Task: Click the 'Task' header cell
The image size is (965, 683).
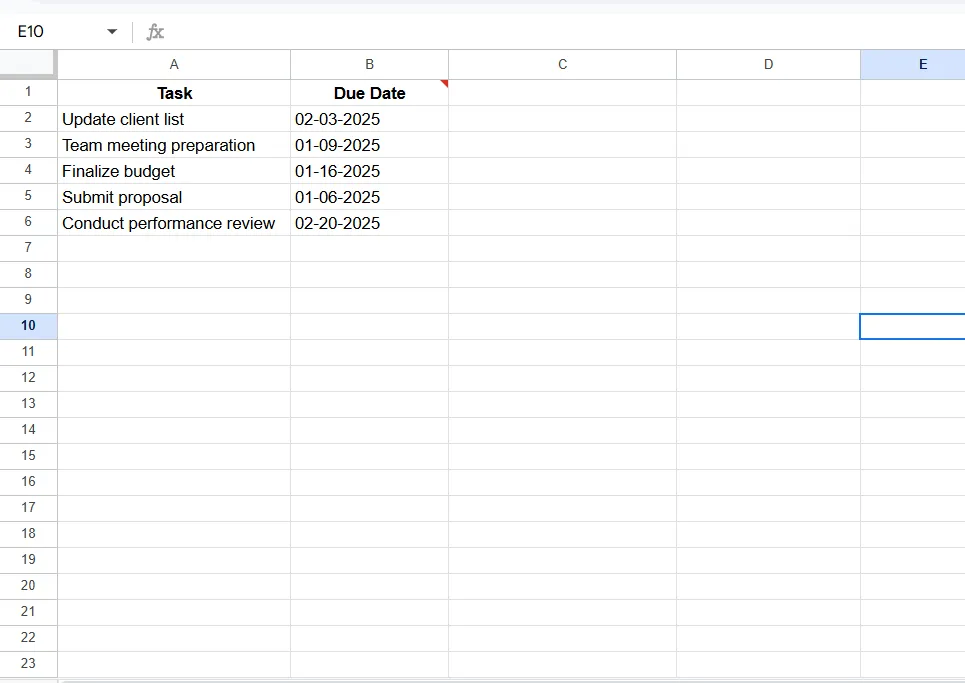Action: (x=174, y=93)
